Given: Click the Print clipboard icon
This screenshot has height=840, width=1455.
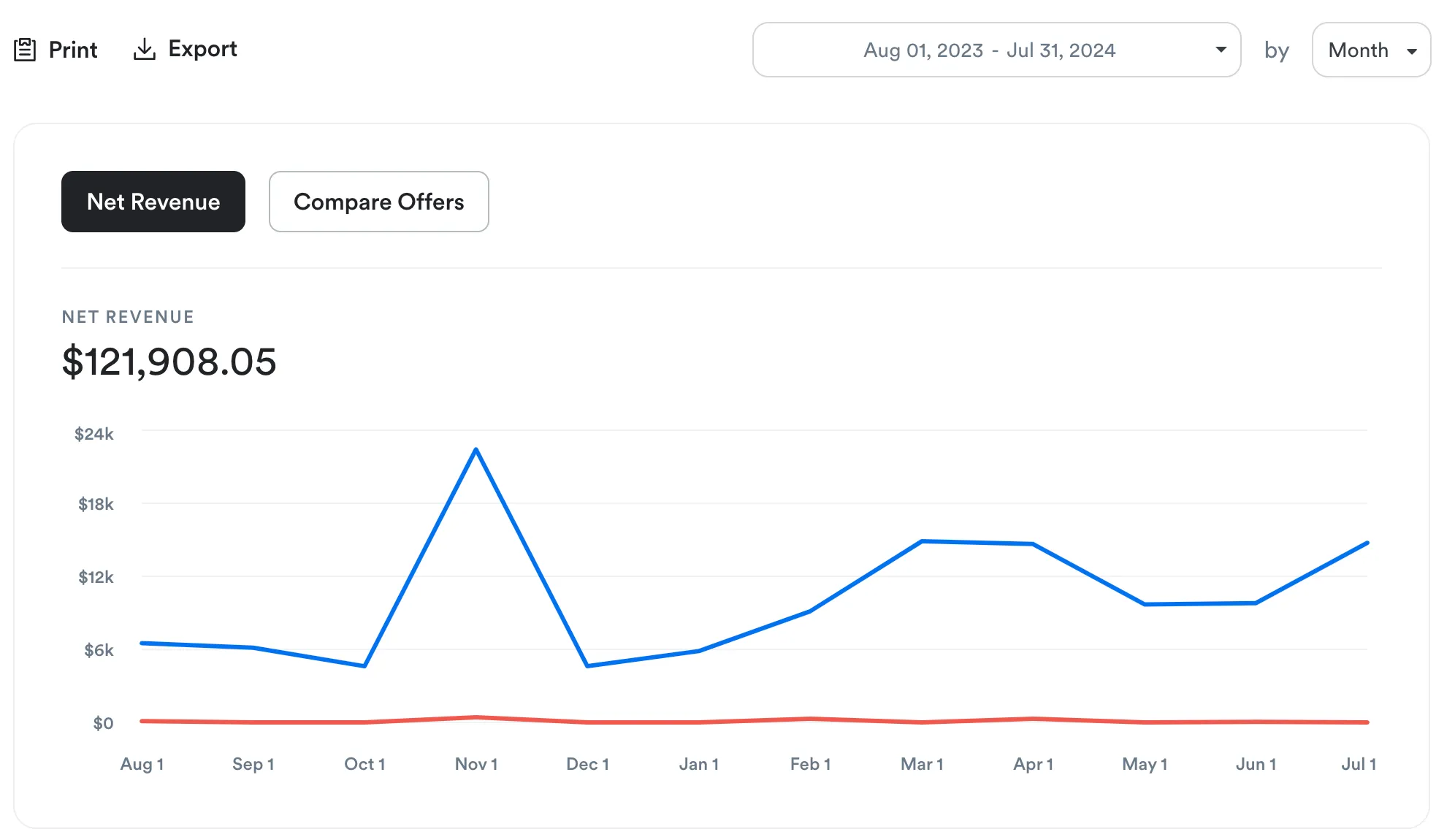Looking at the screenshot, I should coord(25,50).
